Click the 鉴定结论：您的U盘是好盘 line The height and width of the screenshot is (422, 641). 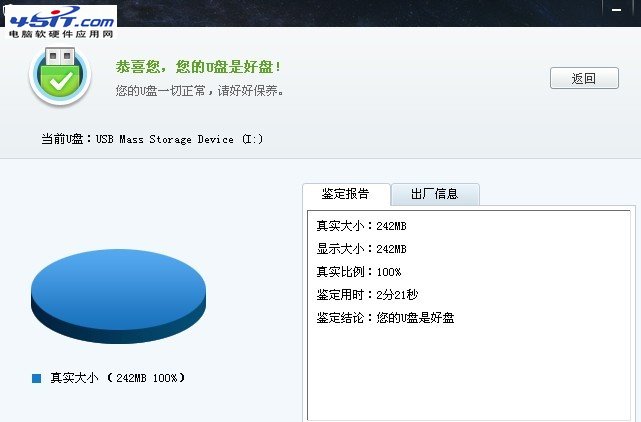385,317
